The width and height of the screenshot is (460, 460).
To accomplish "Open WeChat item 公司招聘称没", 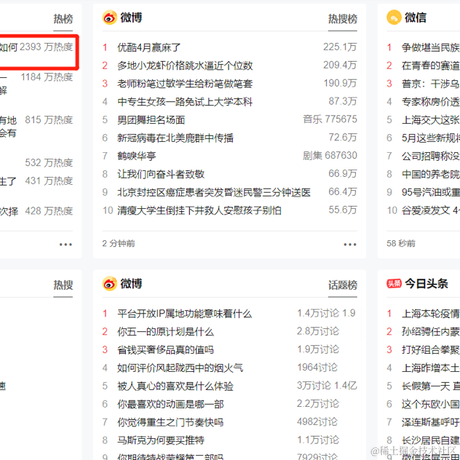I will coord(431,156).
